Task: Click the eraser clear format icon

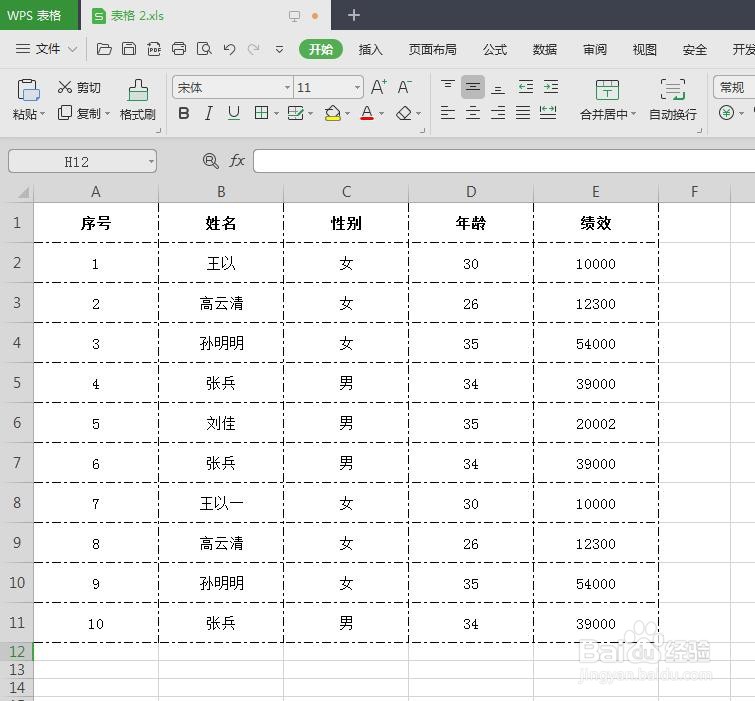Action: [x=404, y=113]
